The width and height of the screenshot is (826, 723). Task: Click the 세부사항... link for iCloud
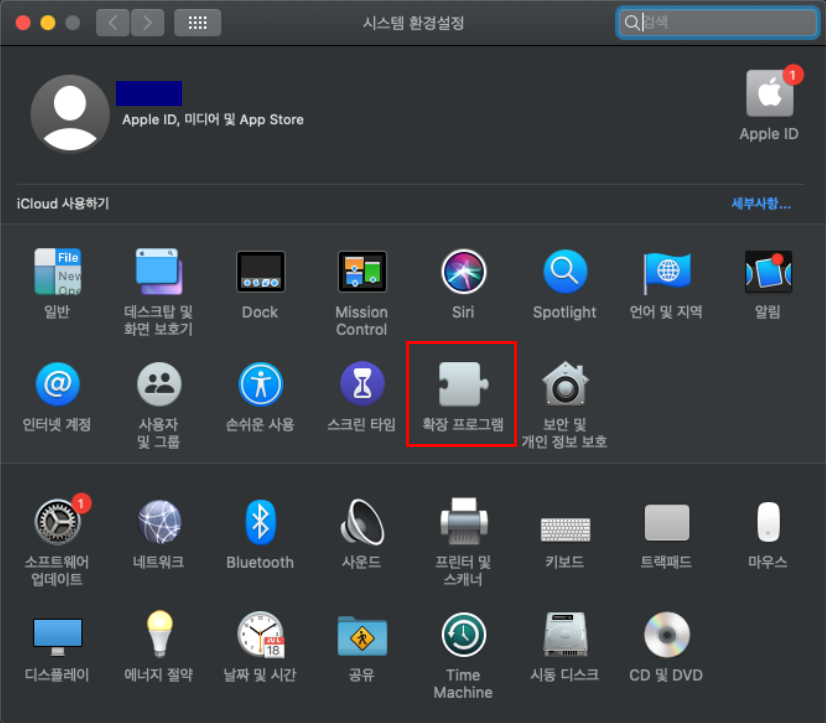pos(761,204)
